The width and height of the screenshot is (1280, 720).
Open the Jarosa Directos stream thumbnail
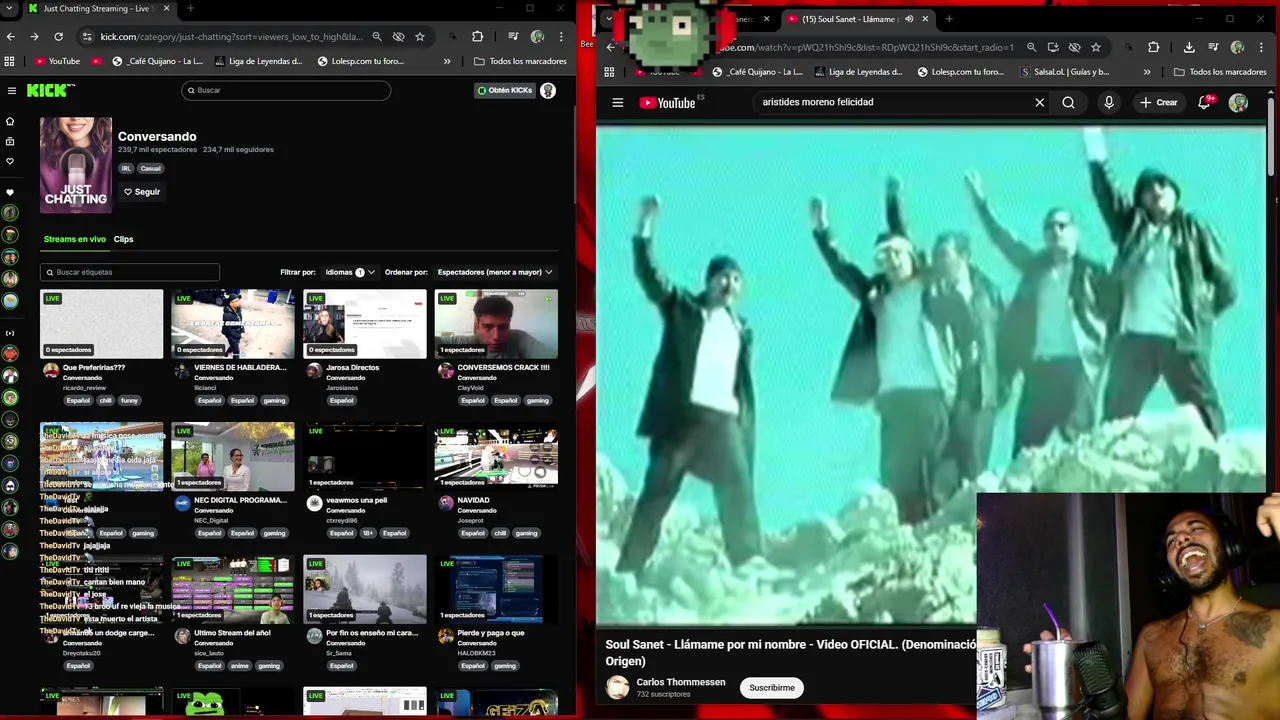(365, 324)
